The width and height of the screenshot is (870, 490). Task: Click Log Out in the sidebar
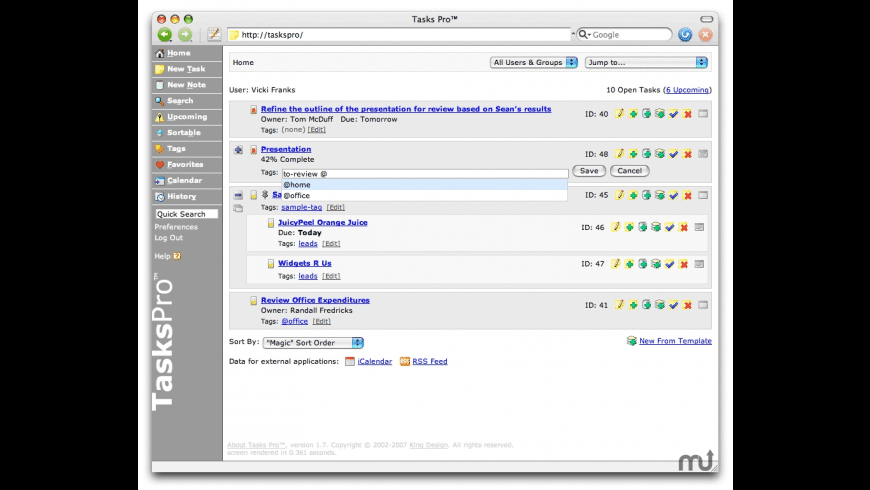click(x=169, y=238)
